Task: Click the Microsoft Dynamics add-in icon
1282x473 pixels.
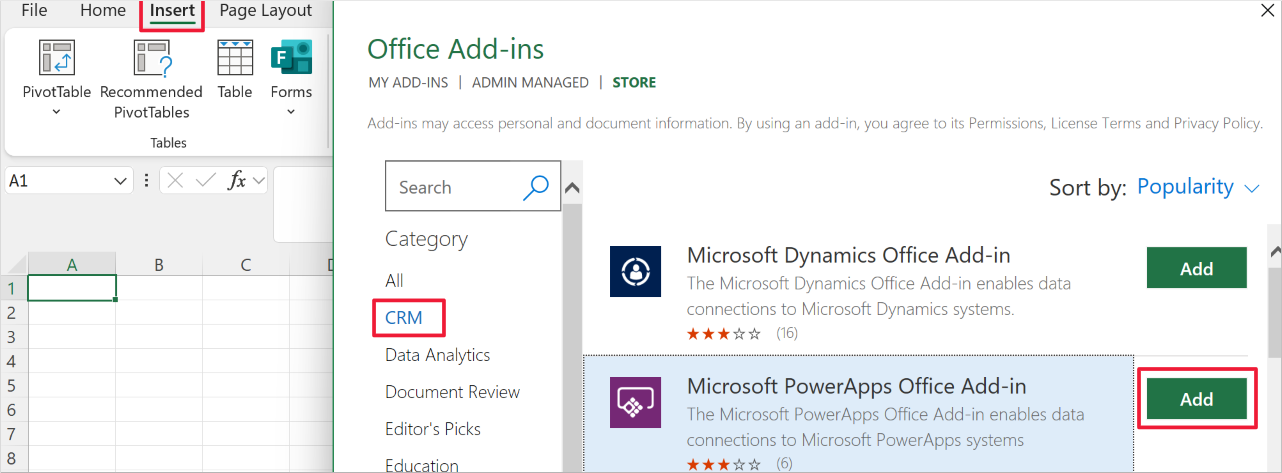Action: tap(635, 271)
